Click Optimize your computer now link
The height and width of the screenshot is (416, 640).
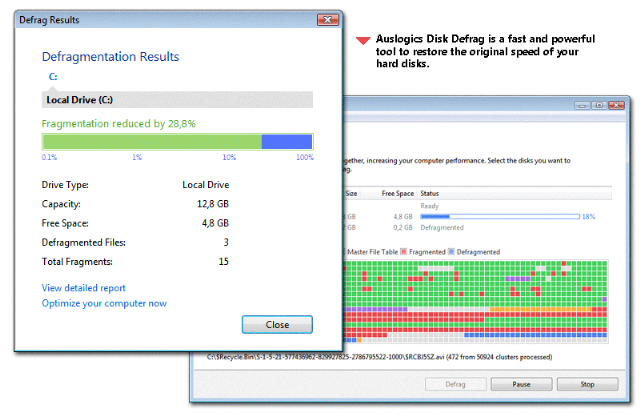(104, 303)
